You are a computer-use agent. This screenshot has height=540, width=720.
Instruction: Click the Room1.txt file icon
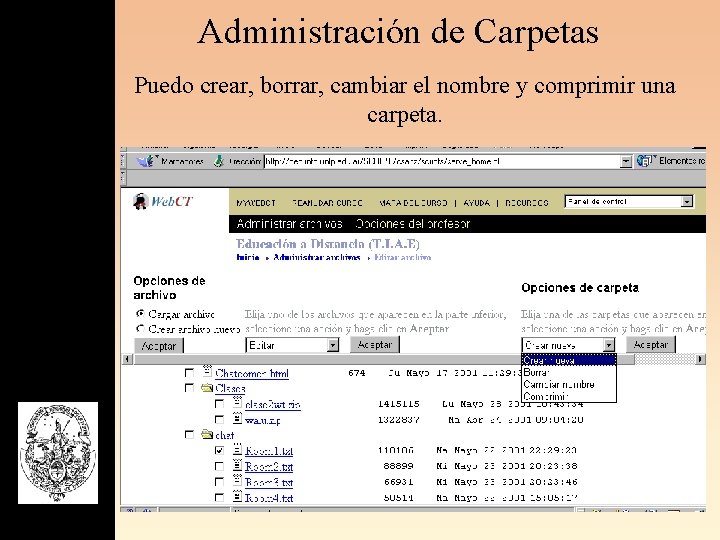[x=237, y=449]
